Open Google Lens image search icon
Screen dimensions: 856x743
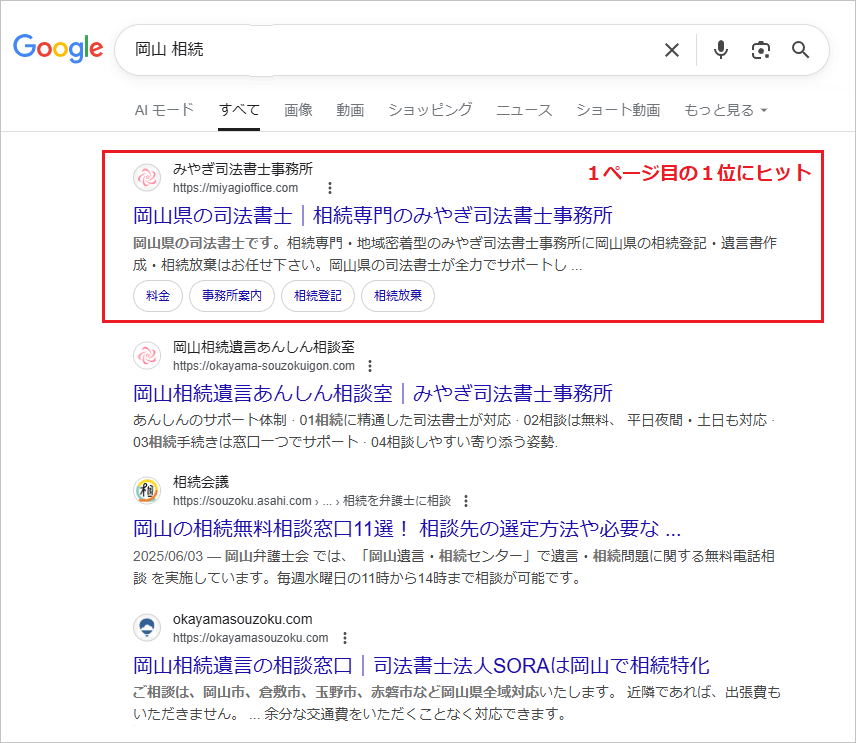[x=761, y=50]
